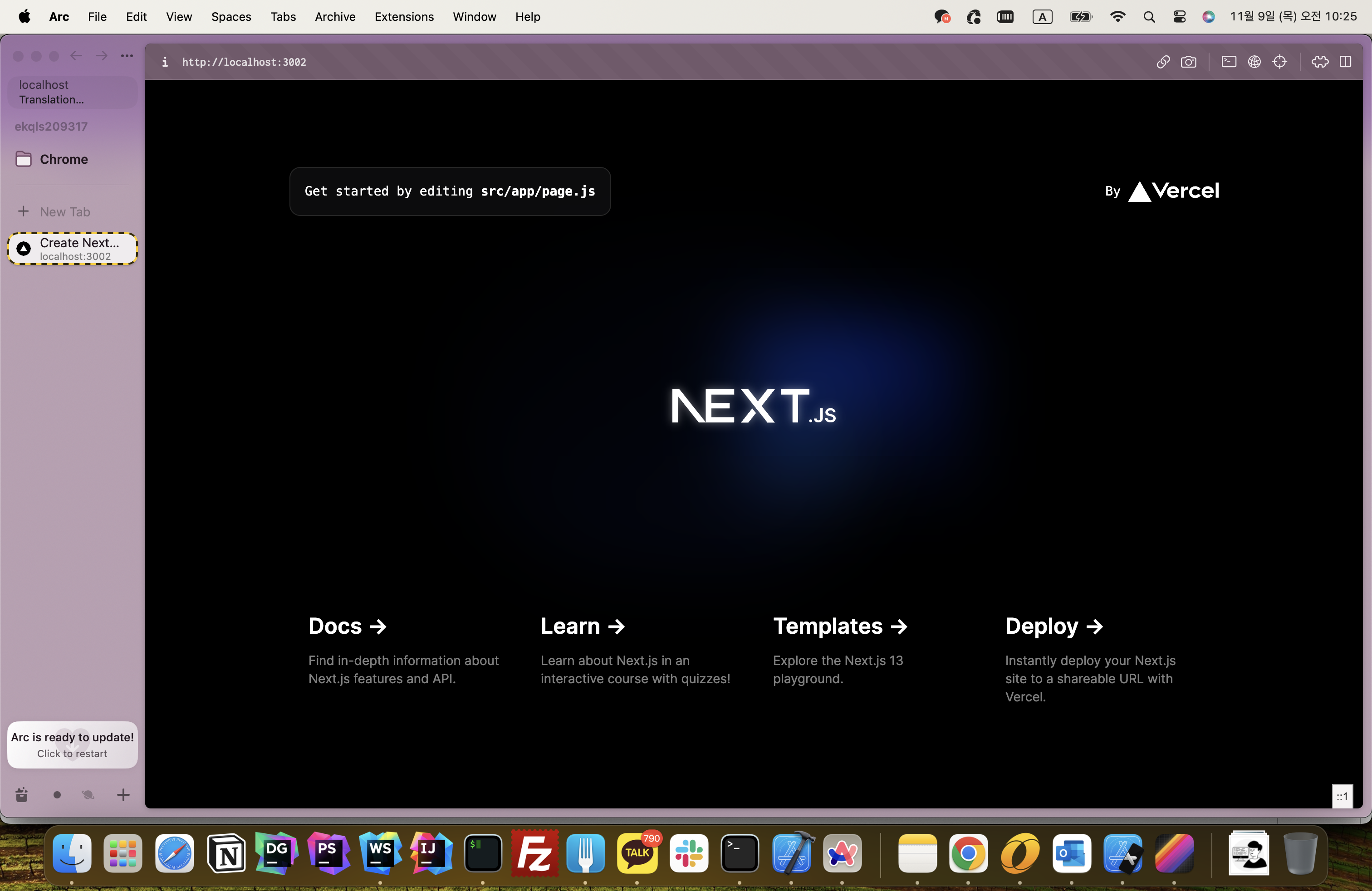Switch to the planet-icon space
1372x891 pixels.
coord(88,795)
